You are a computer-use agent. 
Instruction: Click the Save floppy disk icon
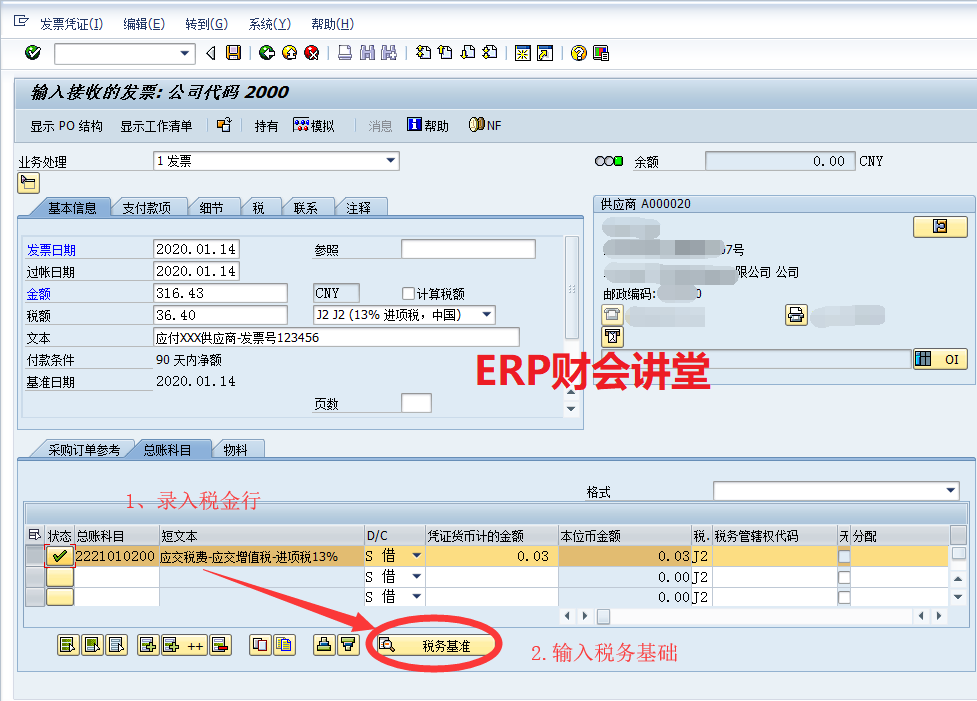[233, 53]
